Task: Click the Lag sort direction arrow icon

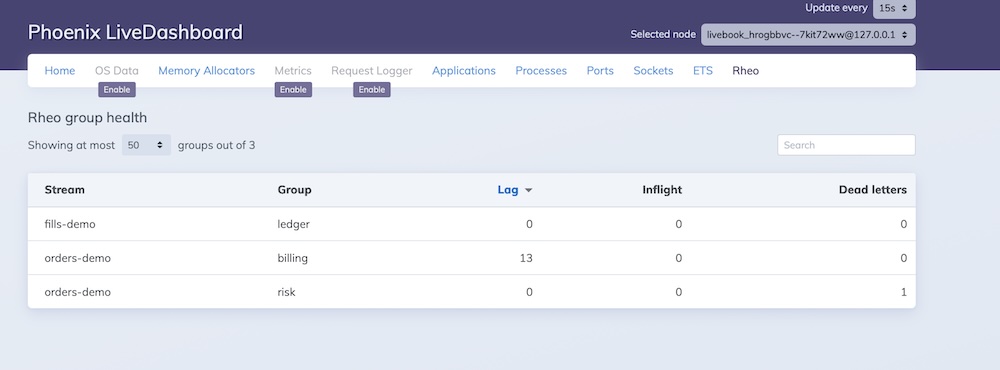Action: click(528, 190)
